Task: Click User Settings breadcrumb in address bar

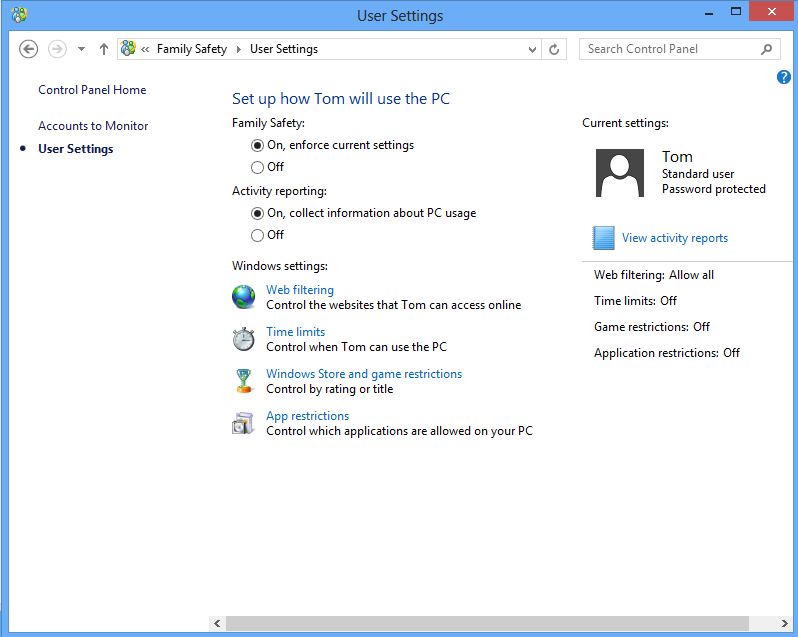Action: tap(284, 49)
